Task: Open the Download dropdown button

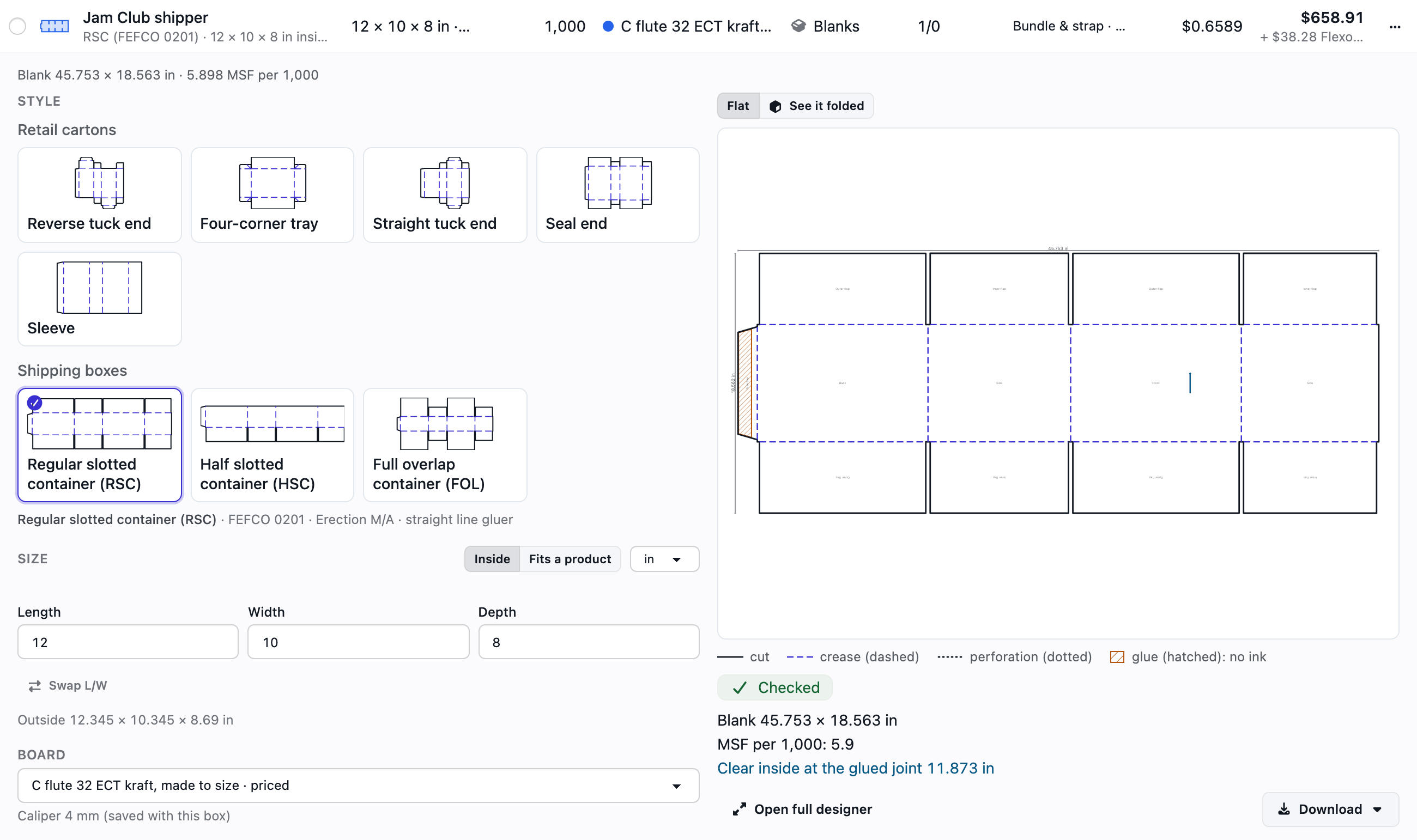Action: 1330,809
